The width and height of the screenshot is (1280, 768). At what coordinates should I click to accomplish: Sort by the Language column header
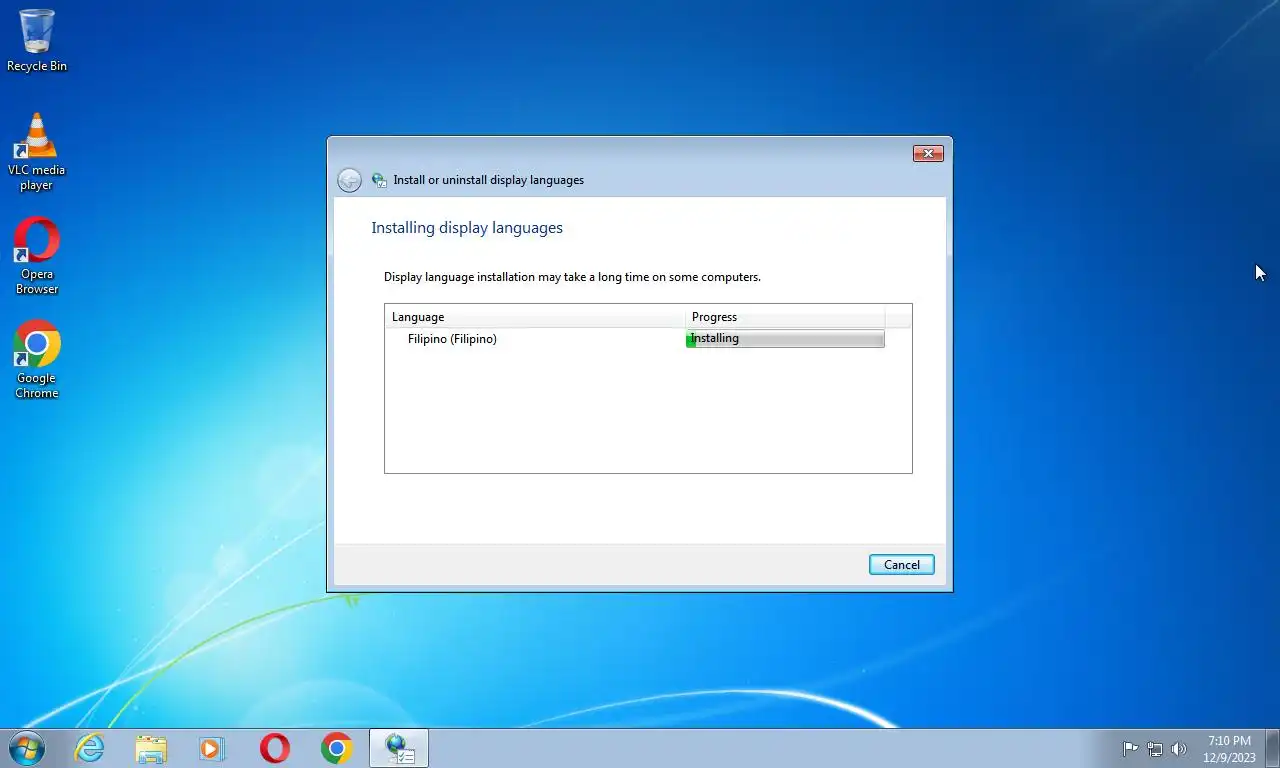[535, 317]
